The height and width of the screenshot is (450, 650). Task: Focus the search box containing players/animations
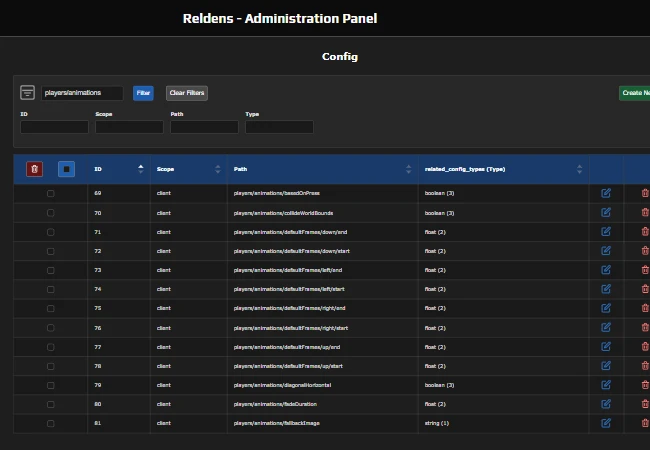82,93
